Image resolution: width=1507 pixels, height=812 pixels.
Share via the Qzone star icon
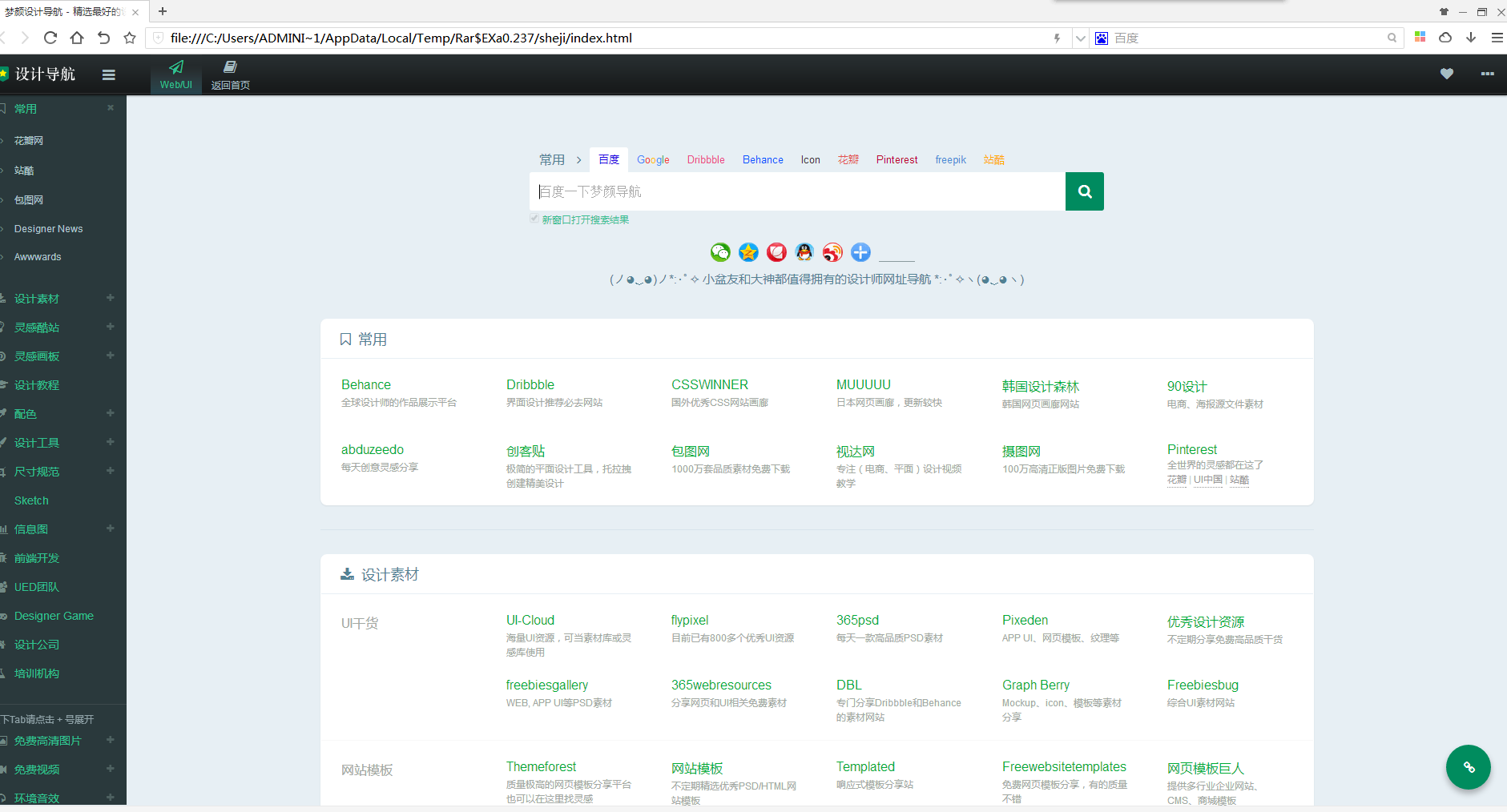pyautogui.click(x=748, y=252)
